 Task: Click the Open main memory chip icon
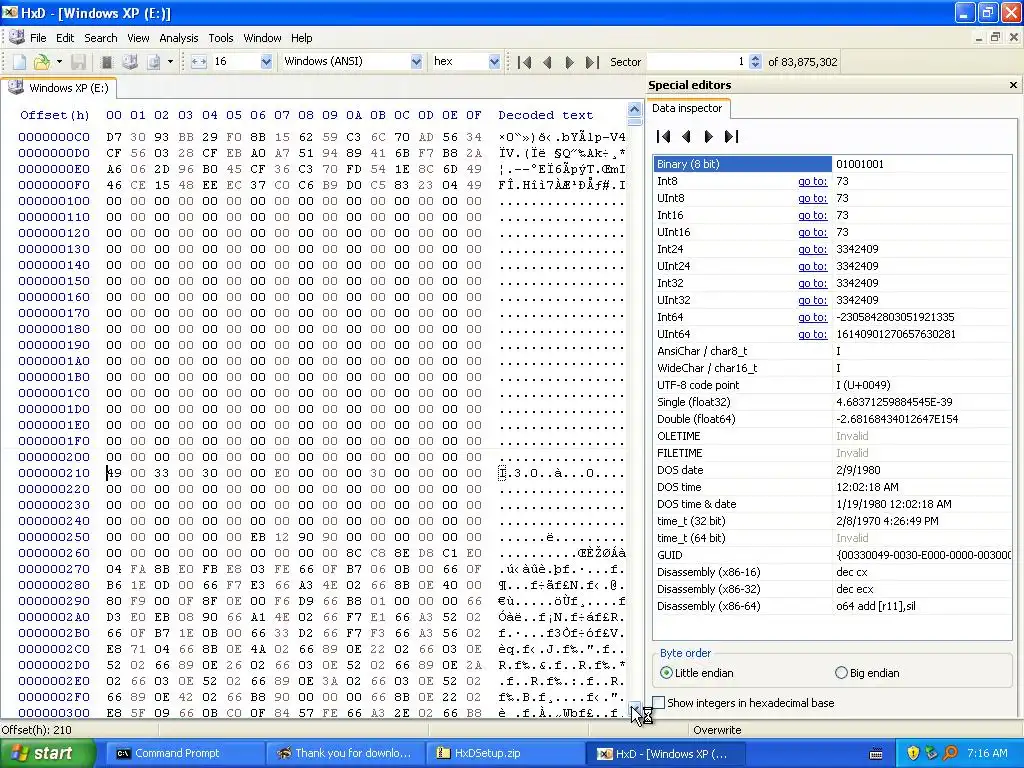[106, 62]
